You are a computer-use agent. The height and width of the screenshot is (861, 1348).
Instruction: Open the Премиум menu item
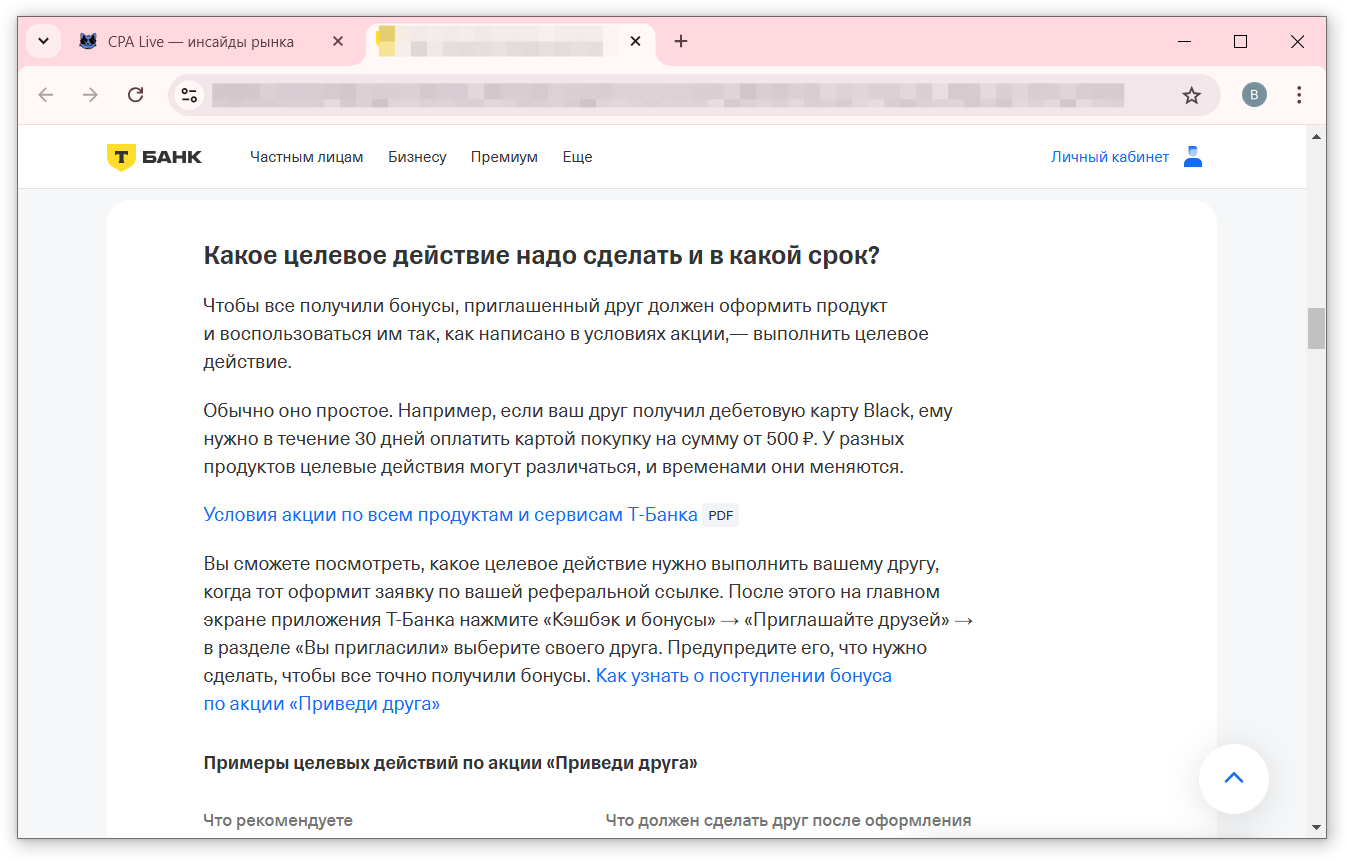[x=504, y=157]
